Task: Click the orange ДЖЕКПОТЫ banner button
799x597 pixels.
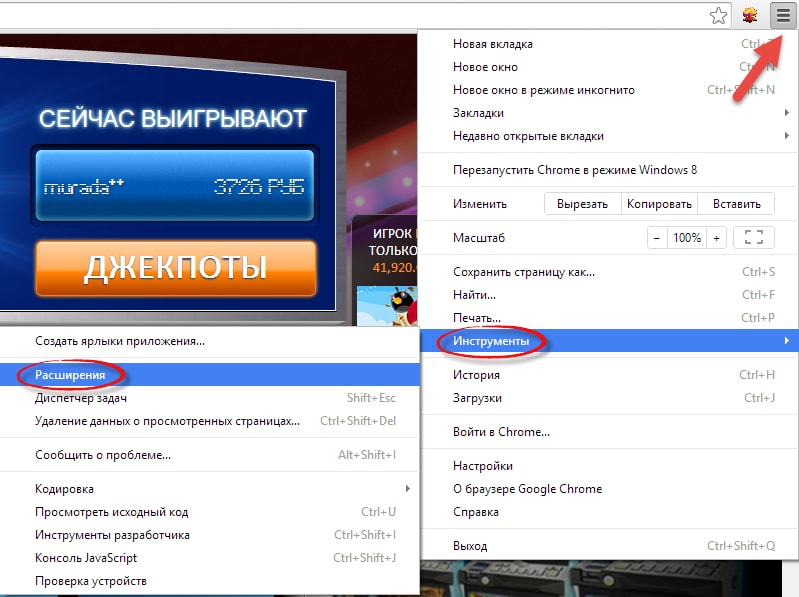Action: [x=175, y=268]
